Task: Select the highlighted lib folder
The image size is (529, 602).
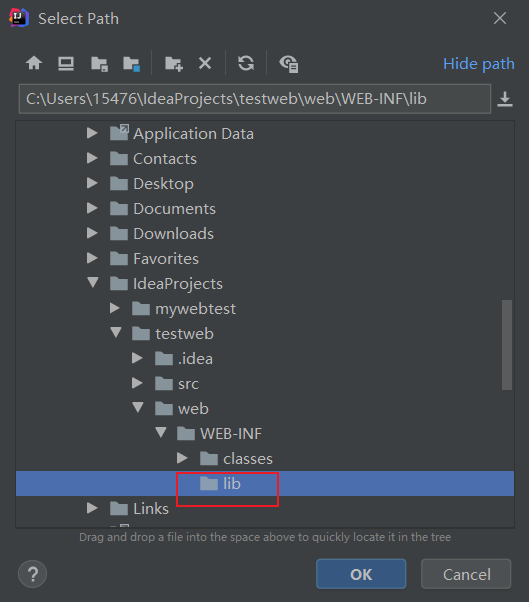Action: pos(265,483)
